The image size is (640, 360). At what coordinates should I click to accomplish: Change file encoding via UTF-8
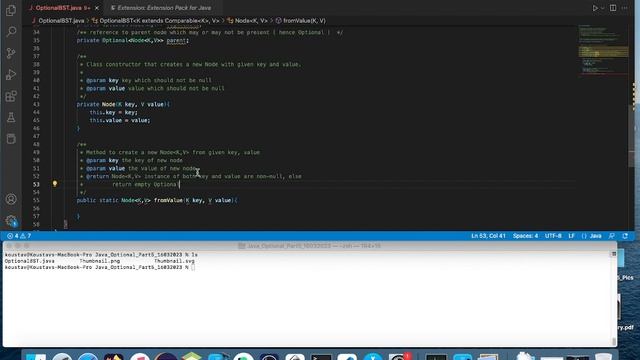pyautogui.click(x=553, y=236)
